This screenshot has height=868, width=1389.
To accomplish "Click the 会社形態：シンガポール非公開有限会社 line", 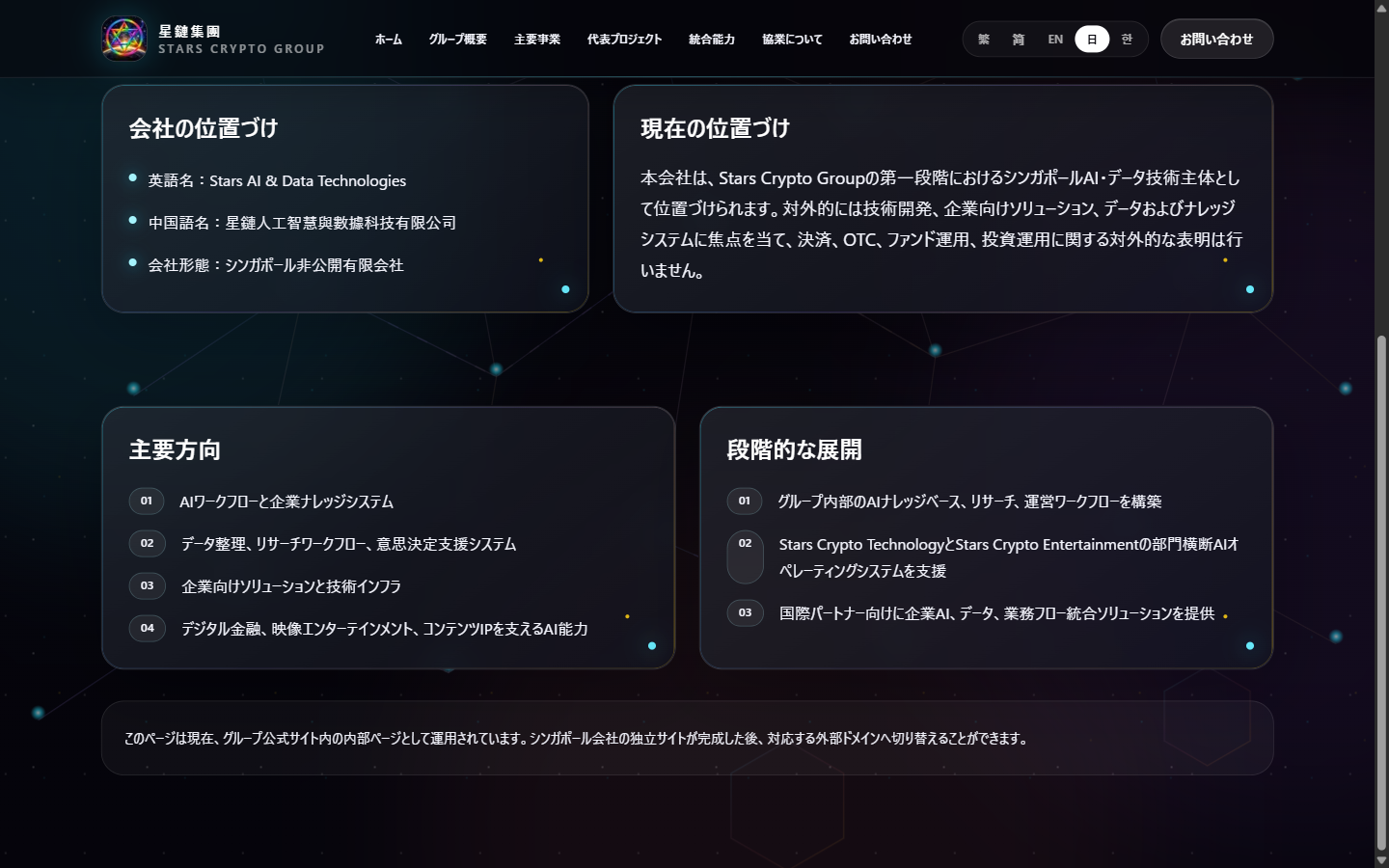I will [276, 265].
